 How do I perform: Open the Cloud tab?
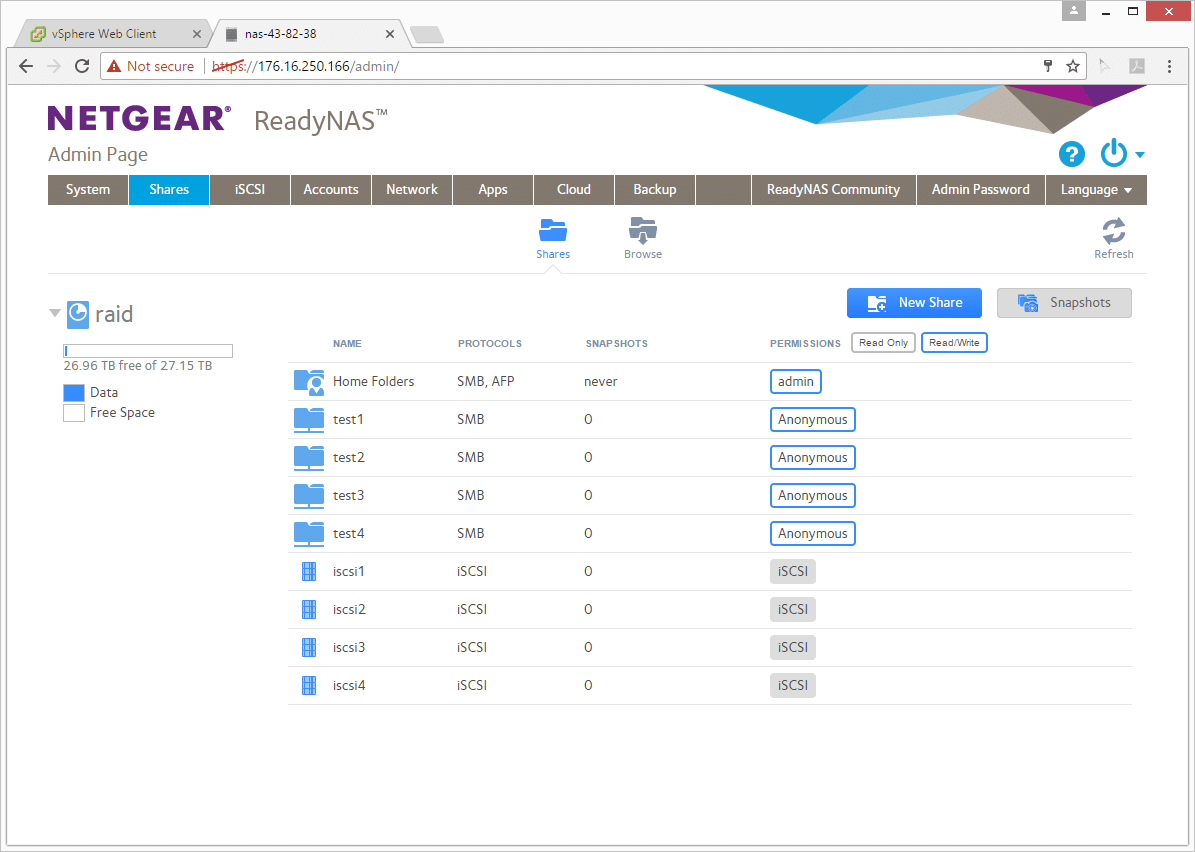[574, 190]
